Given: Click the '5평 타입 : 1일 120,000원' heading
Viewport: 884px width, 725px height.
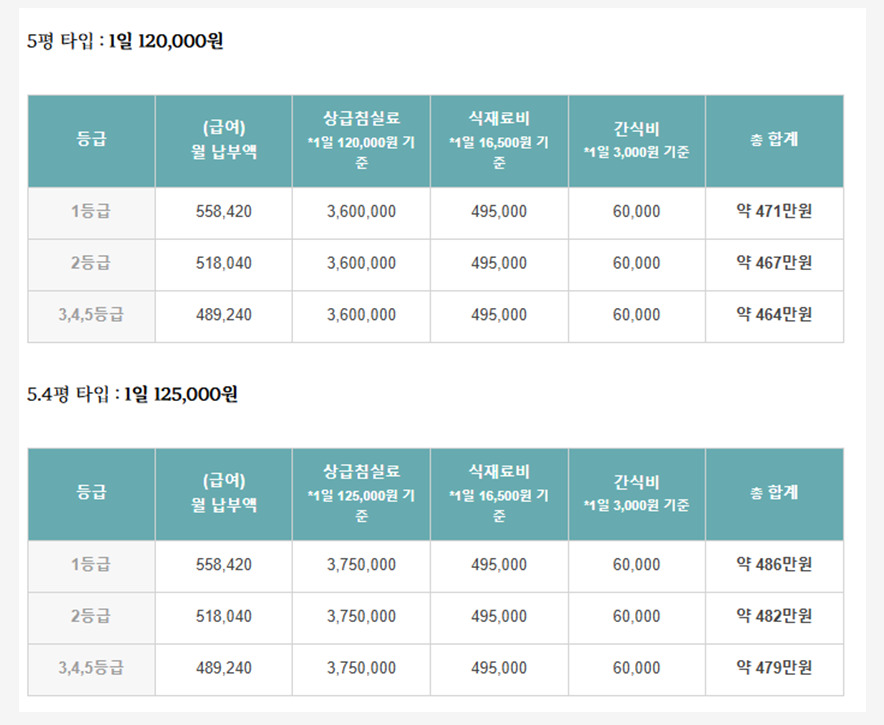Looking at the screenshot, I should click(125, 42).
